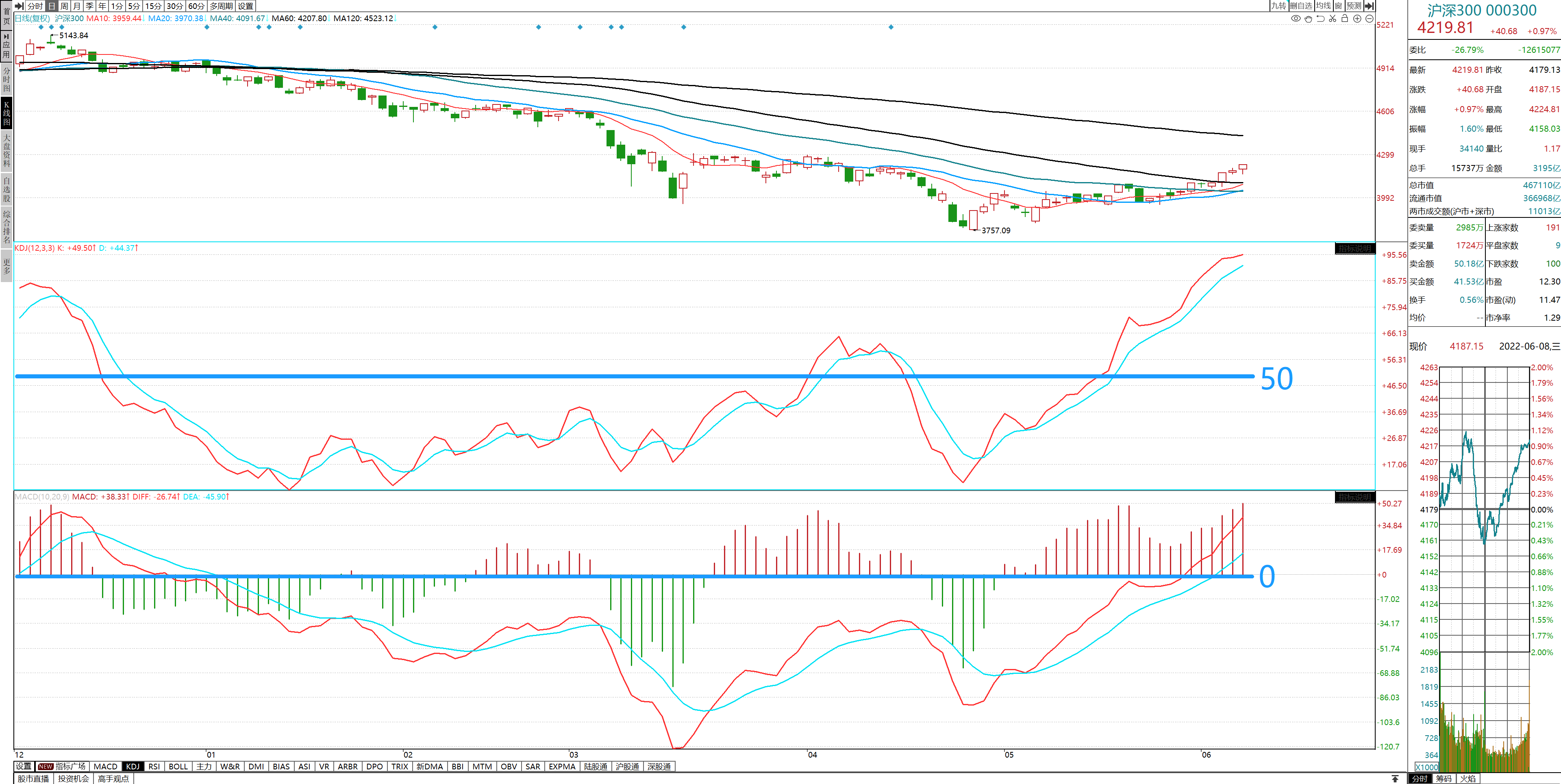
Task: Select the hand pan tool icon
Action: 1308,19
